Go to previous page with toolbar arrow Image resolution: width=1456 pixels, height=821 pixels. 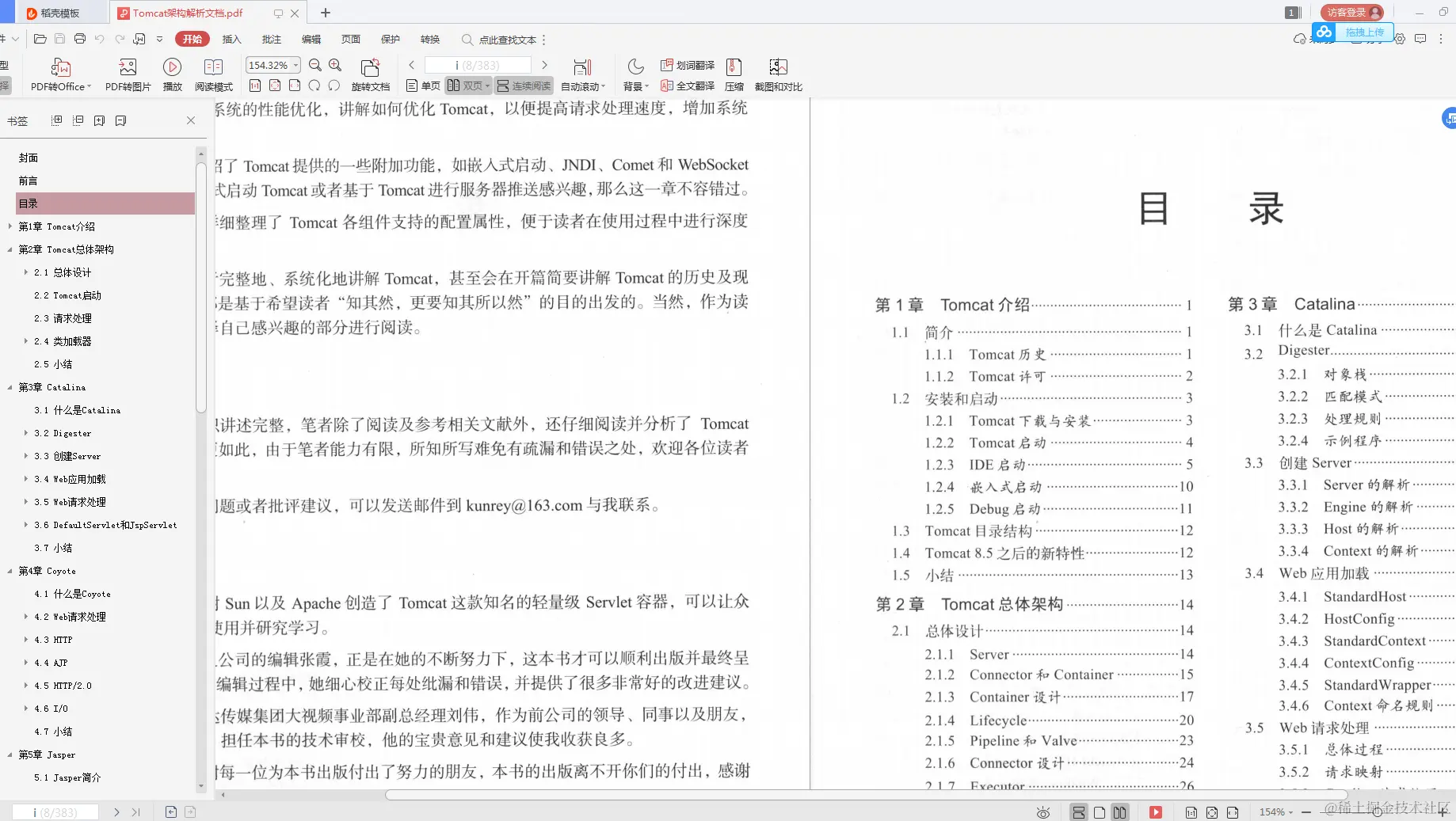(412, 65)
